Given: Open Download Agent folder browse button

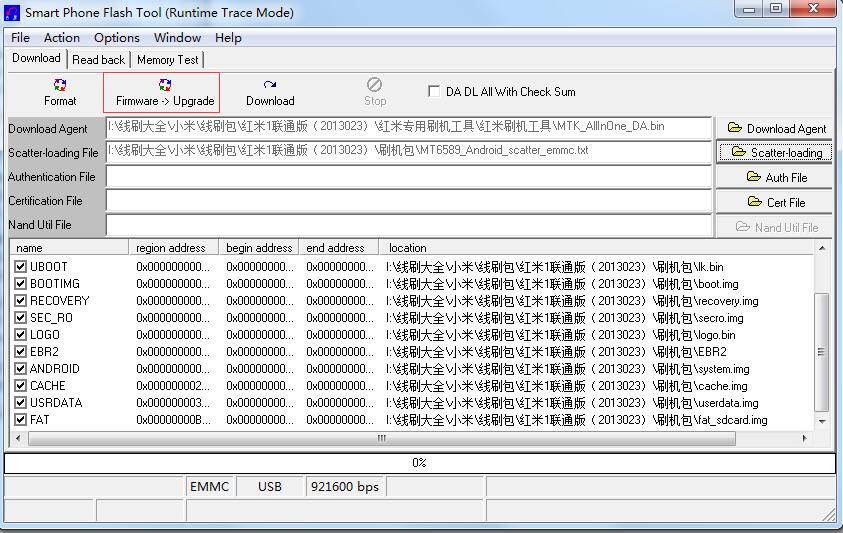Looking at the screenshot, I should tap(776, 128).
